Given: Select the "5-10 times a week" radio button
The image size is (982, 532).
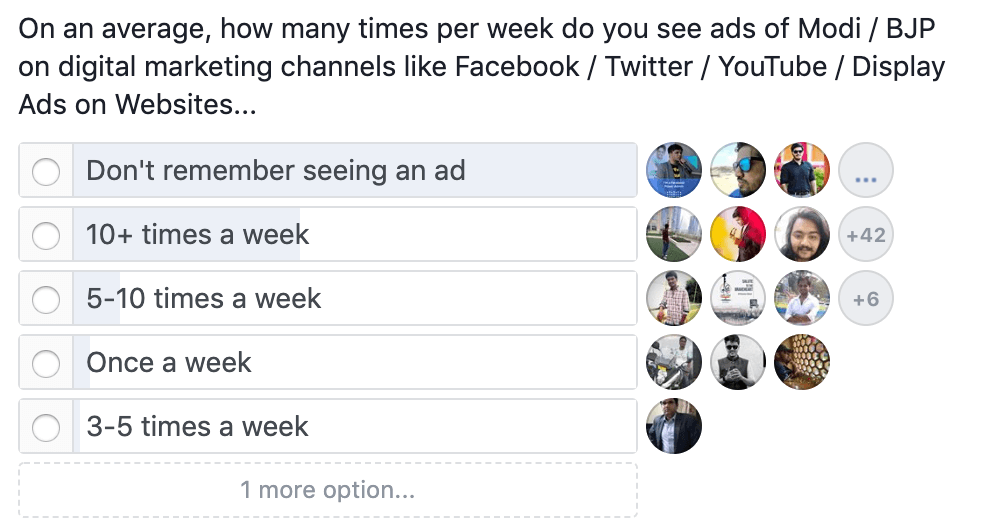Looking at the screenshot, I should tap(46, 300).
